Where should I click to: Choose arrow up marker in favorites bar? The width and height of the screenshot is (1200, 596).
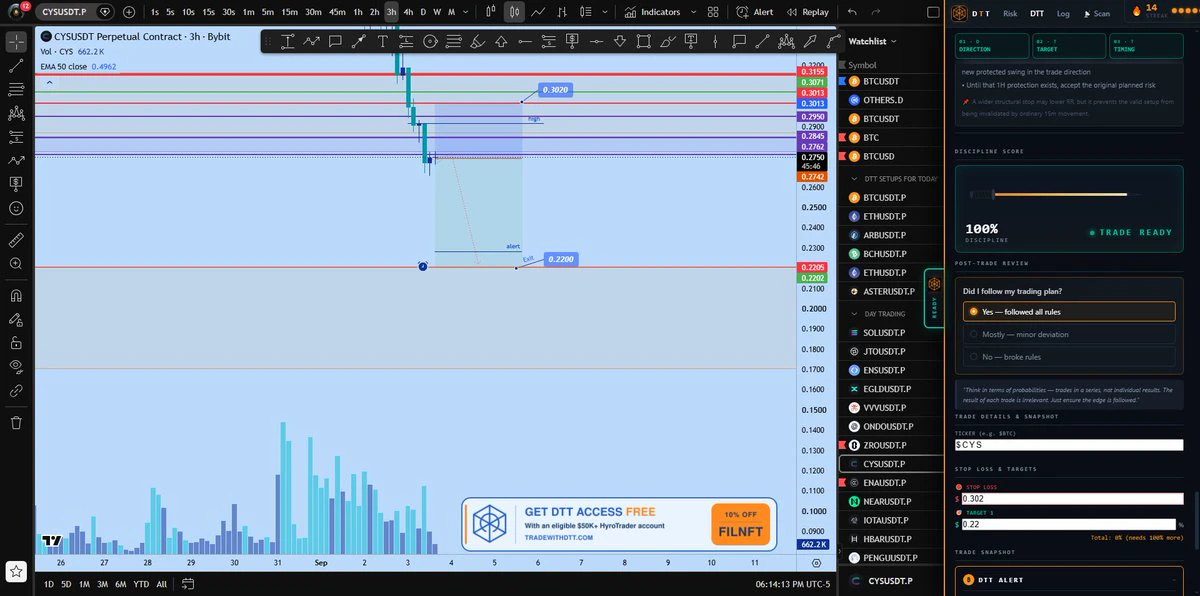tap(500, 41)
